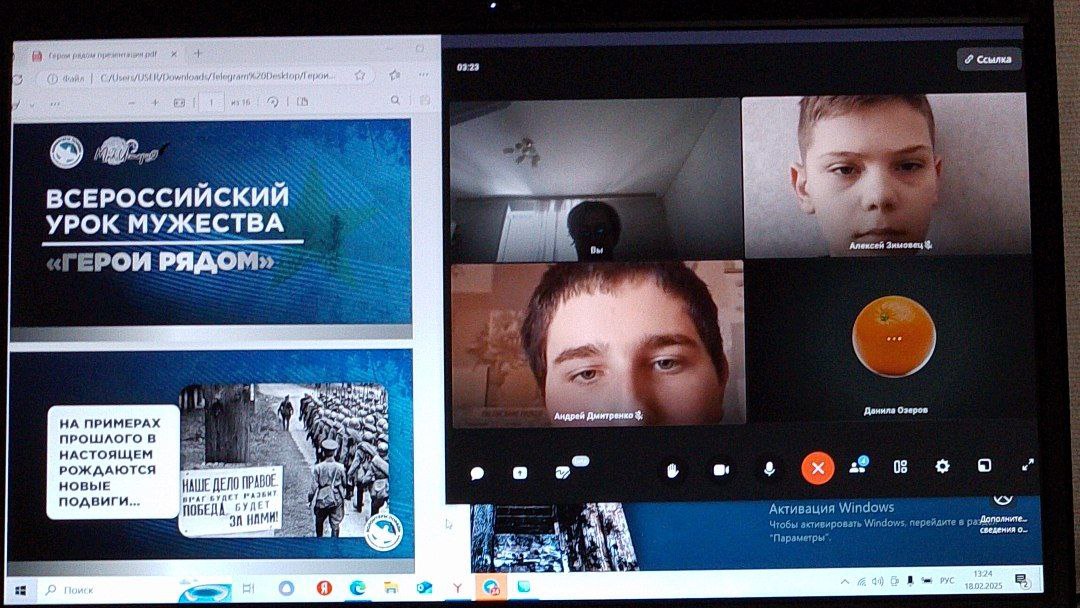Open a new browser tab
Screen dimensions: 1080x608
(198, 53)
